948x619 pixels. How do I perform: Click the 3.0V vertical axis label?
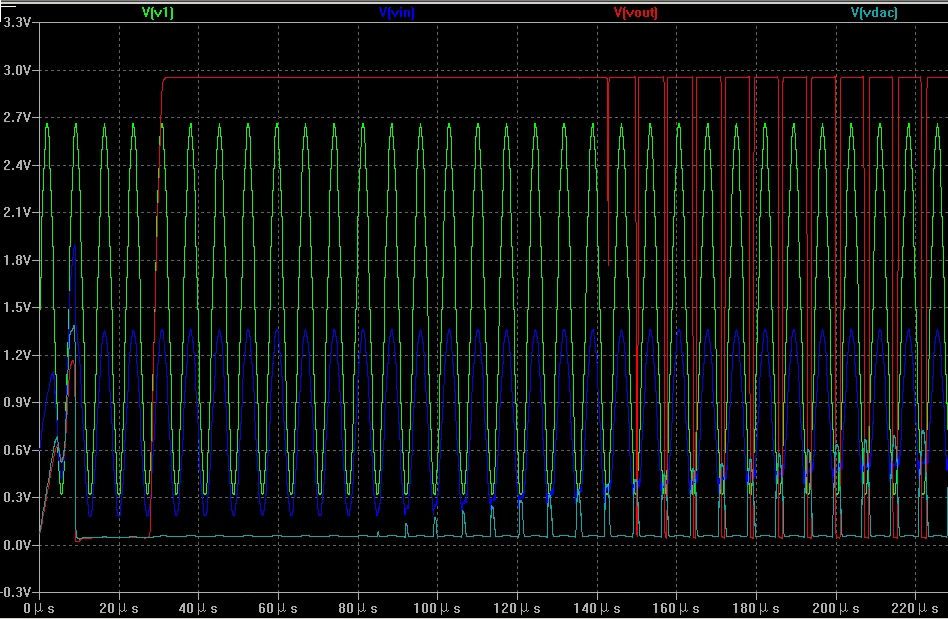point(17,70)
